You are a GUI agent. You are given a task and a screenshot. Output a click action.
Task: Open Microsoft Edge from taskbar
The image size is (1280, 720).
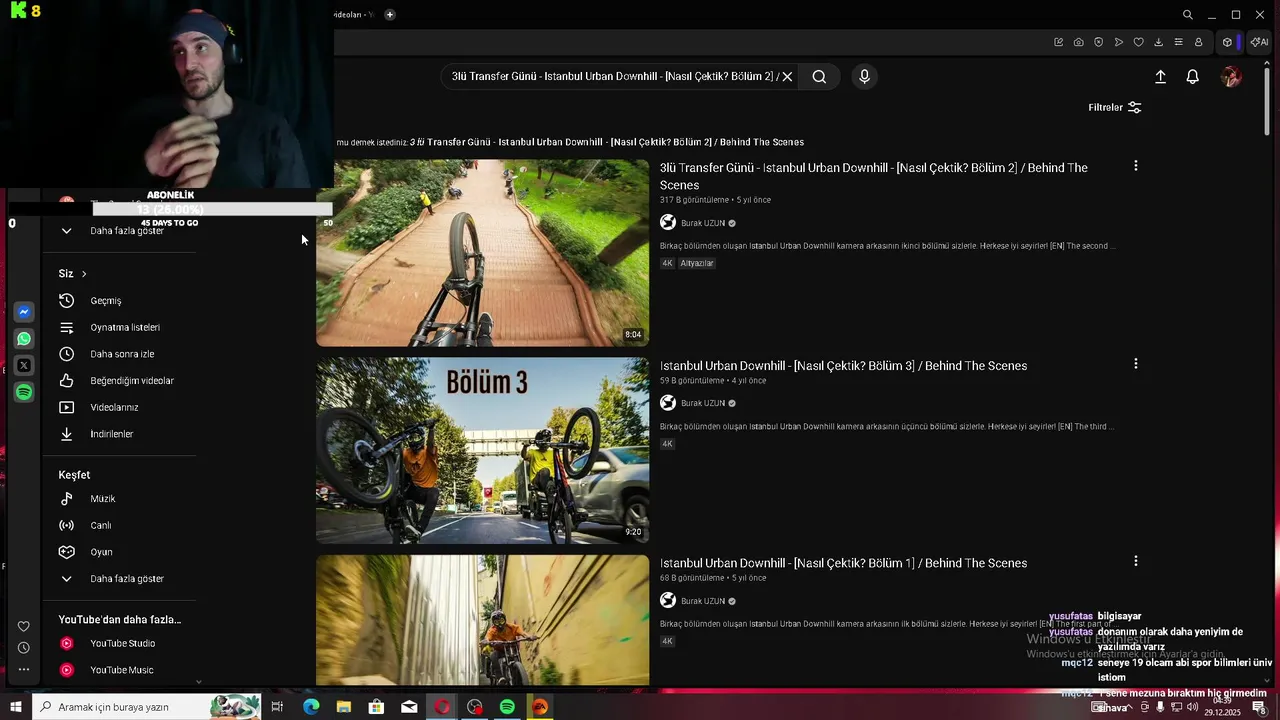click(311, 707)
